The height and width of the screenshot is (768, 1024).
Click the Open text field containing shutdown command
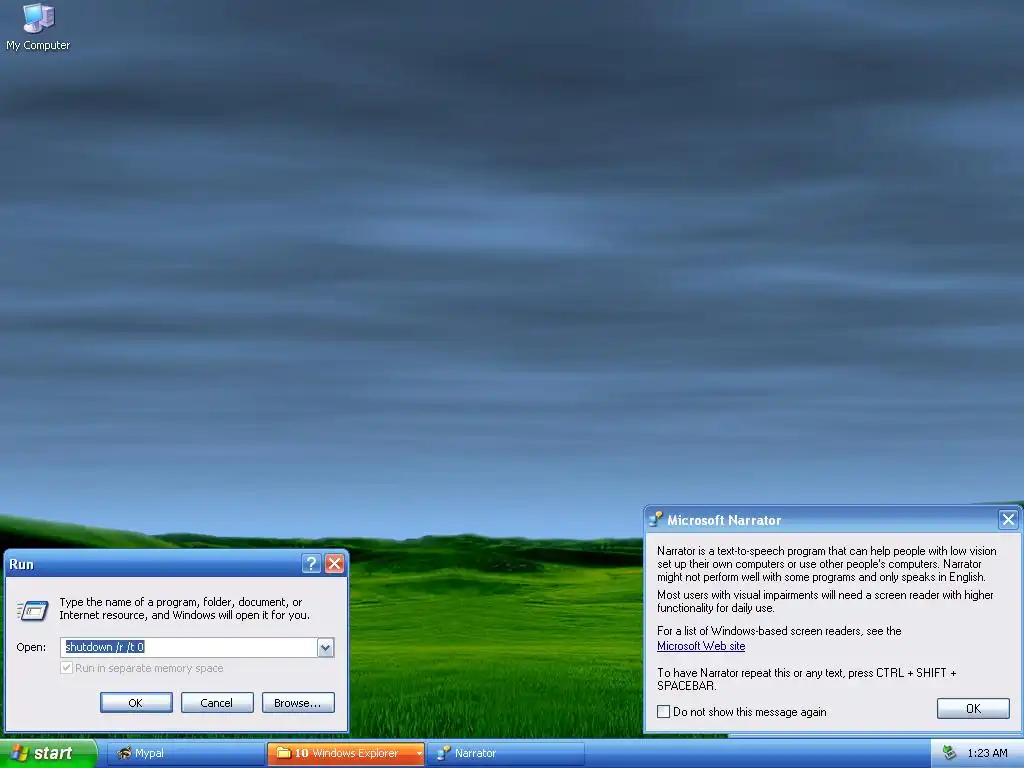click(x=189, y=647)
